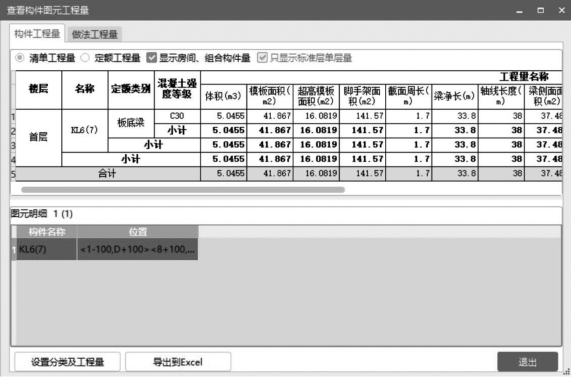571x377 pixels.
Task: Click the 位置 column header
Action: pos(138,232)
